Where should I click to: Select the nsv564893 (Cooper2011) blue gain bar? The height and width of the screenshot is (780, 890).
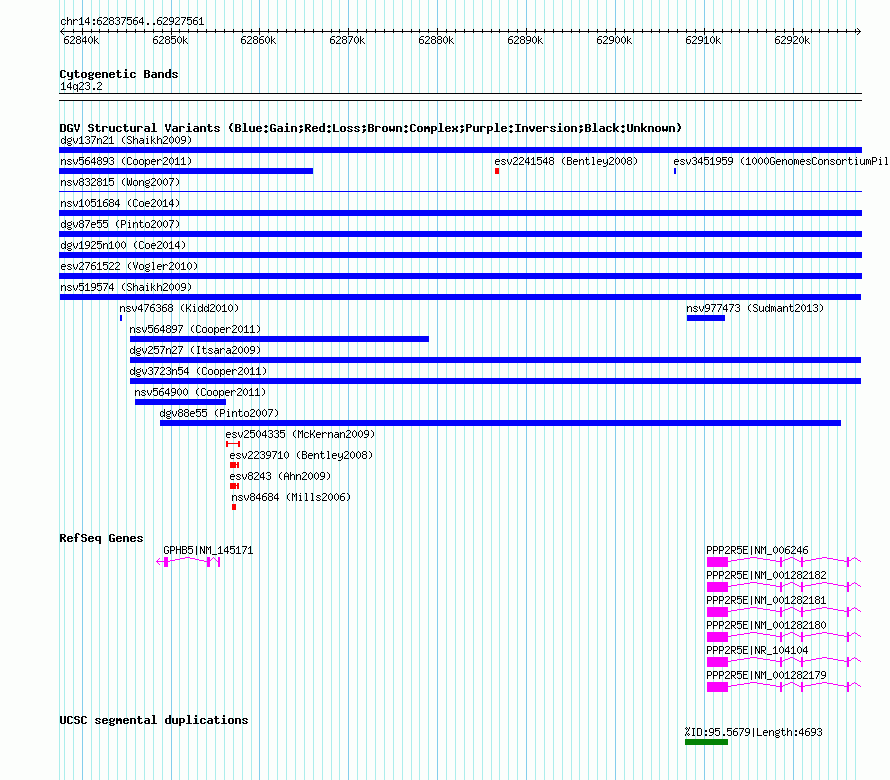coord(186,171)
